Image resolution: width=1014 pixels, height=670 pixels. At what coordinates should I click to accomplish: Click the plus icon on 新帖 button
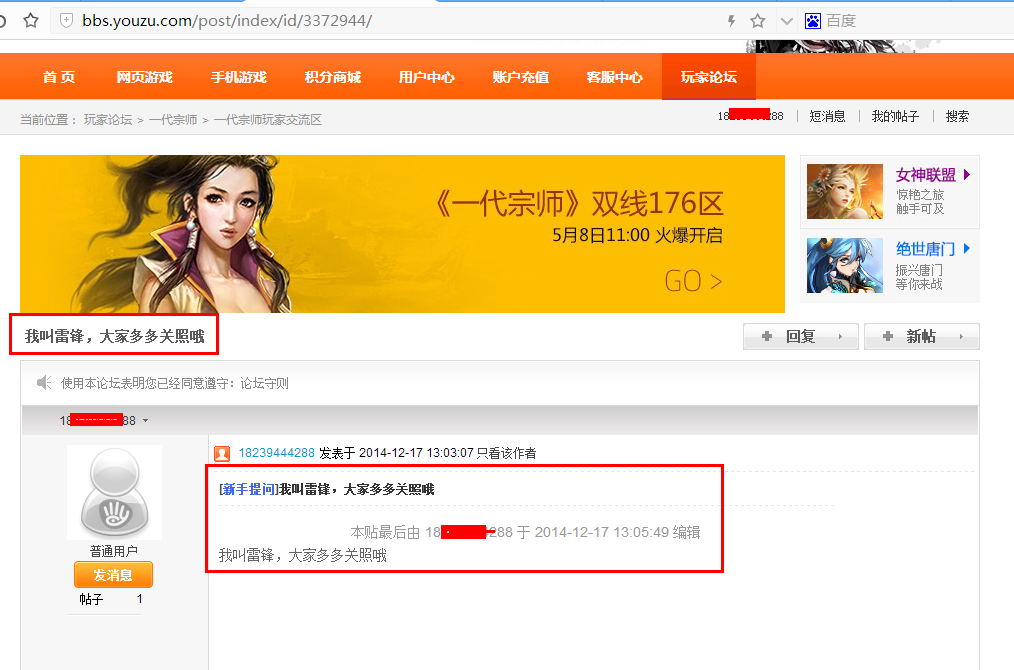click(x=888, y=336)
